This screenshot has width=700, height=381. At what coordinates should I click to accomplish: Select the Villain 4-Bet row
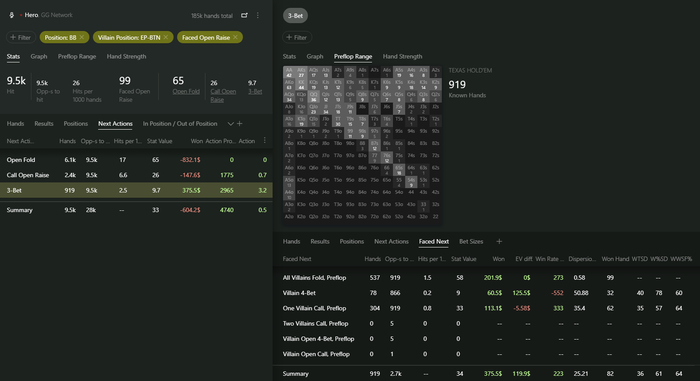coord(486,293)
